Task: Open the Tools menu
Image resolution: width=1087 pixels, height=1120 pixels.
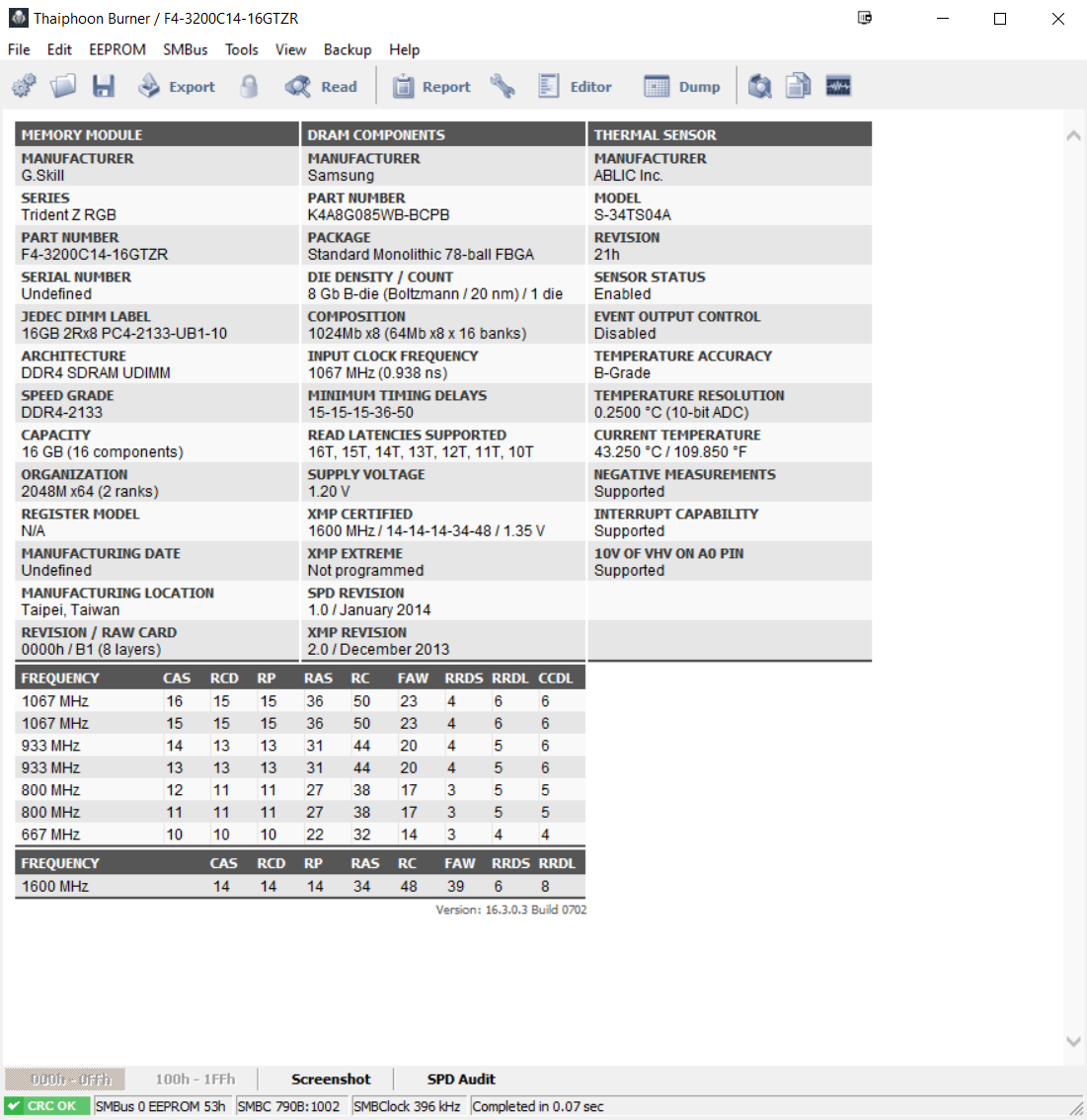Action: 242,49
